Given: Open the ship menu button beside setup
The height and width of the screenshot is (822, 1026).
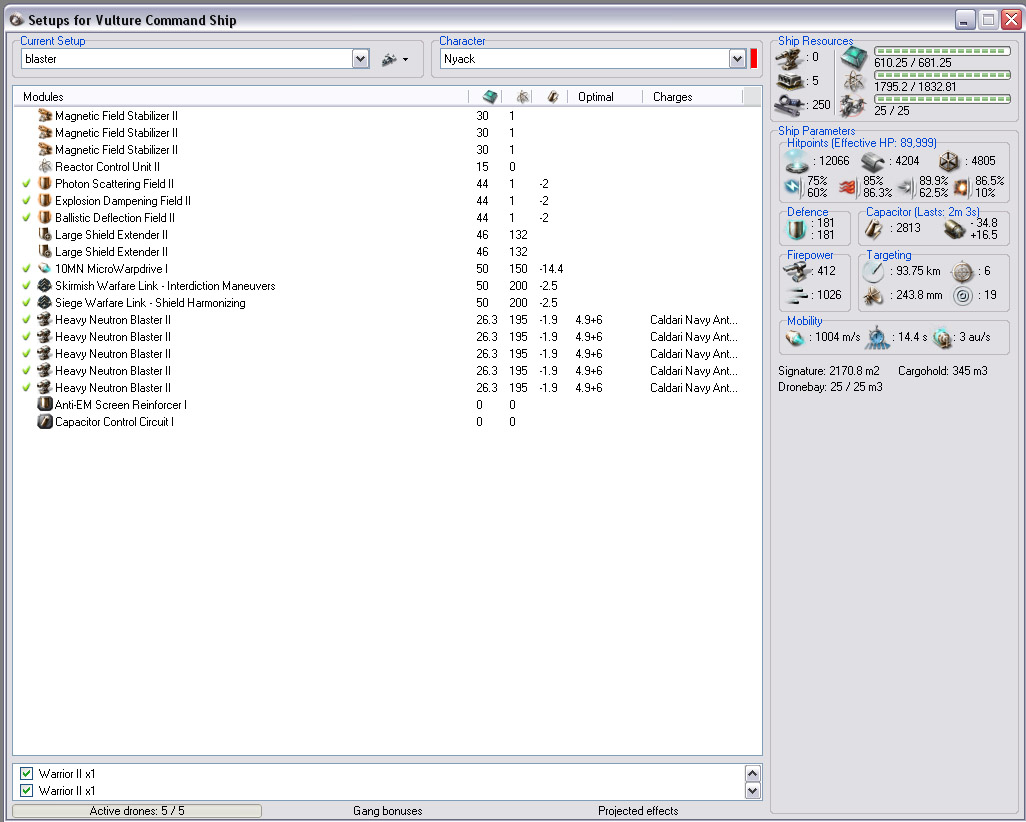Looking at the screenshot, I should coord(395,60).
